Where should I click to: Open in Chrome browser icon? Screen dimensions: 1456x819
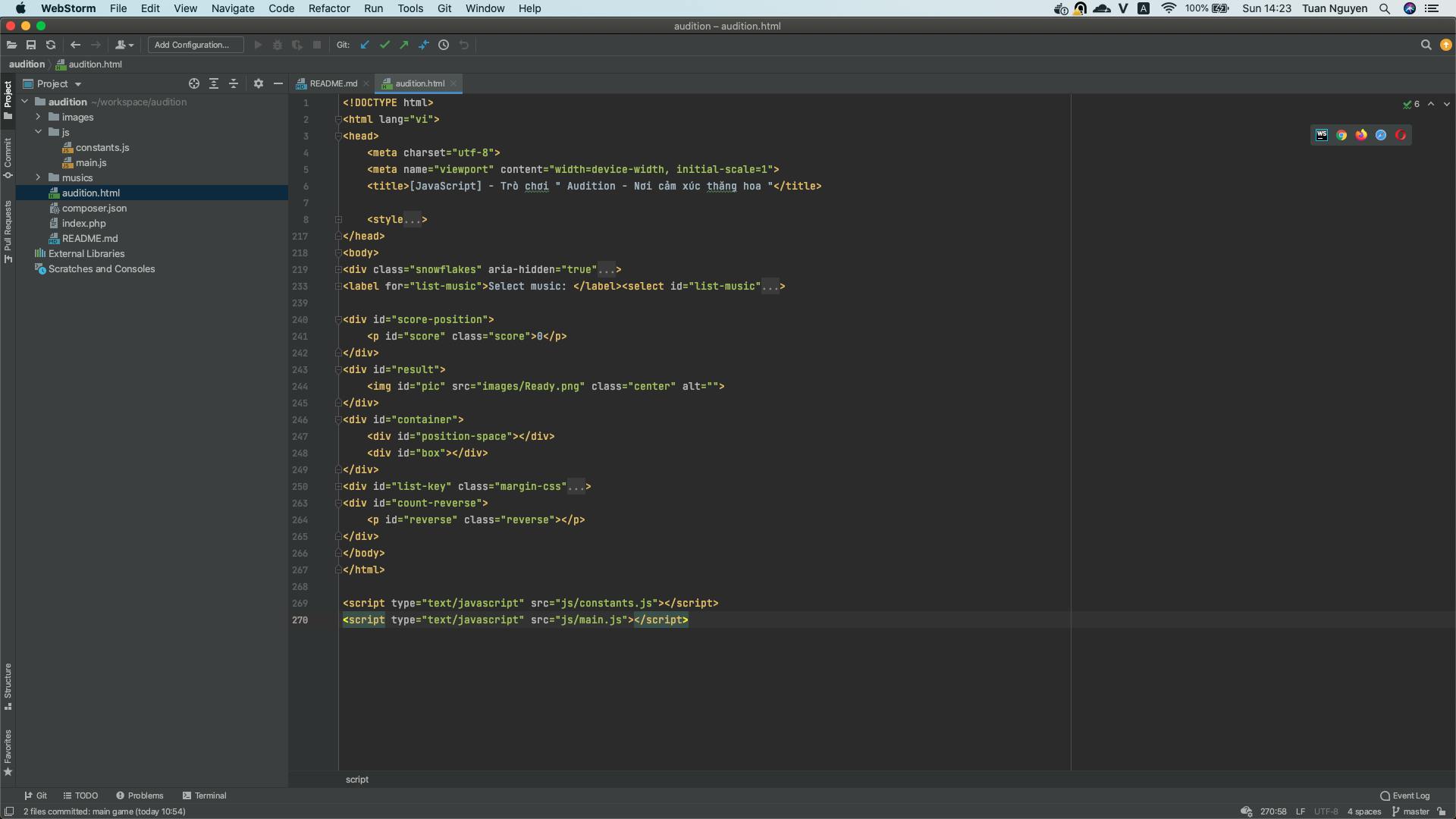pos(1341,135)
